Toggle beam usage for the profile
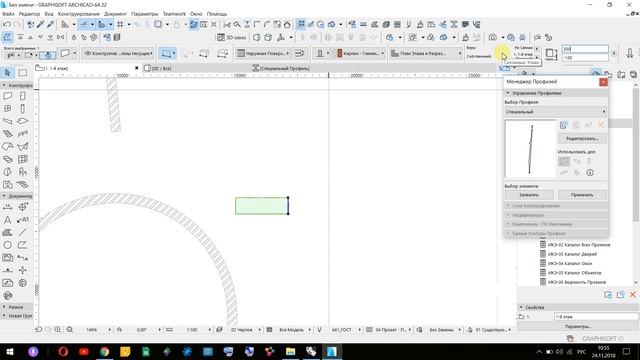This screenshot has width=640, height=360. pos(576,161)
